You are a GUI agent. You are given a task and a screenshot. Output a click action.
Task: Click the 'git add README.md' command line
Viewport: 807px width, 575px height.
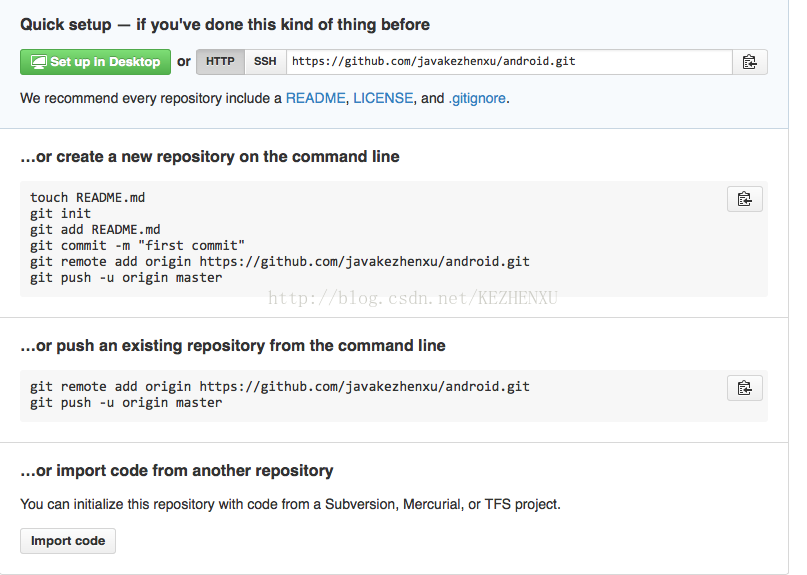point(95,230)
